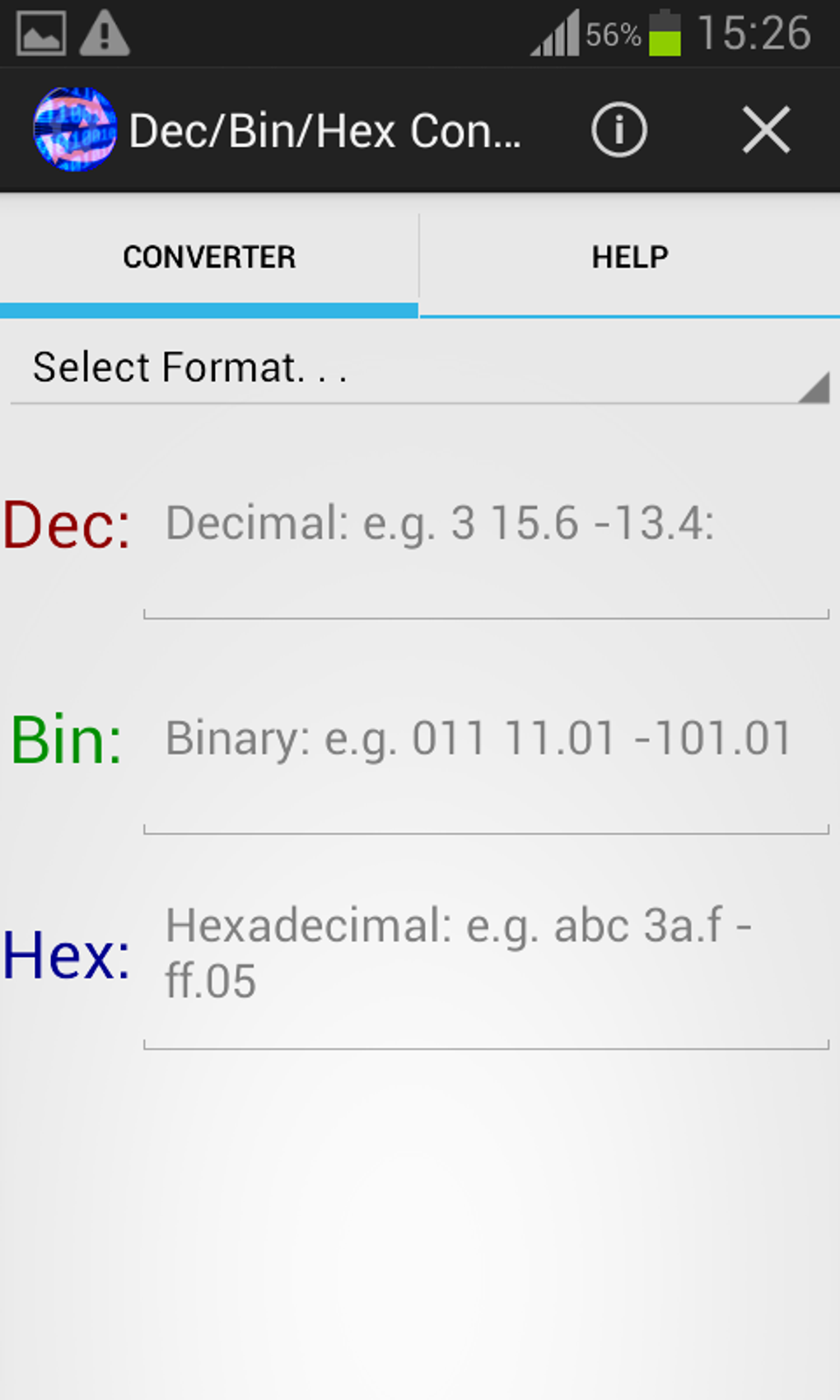Open the info dialog from the action bar
The height and width of the screenshot is (1400, 840).
click(x=618, y=129)
